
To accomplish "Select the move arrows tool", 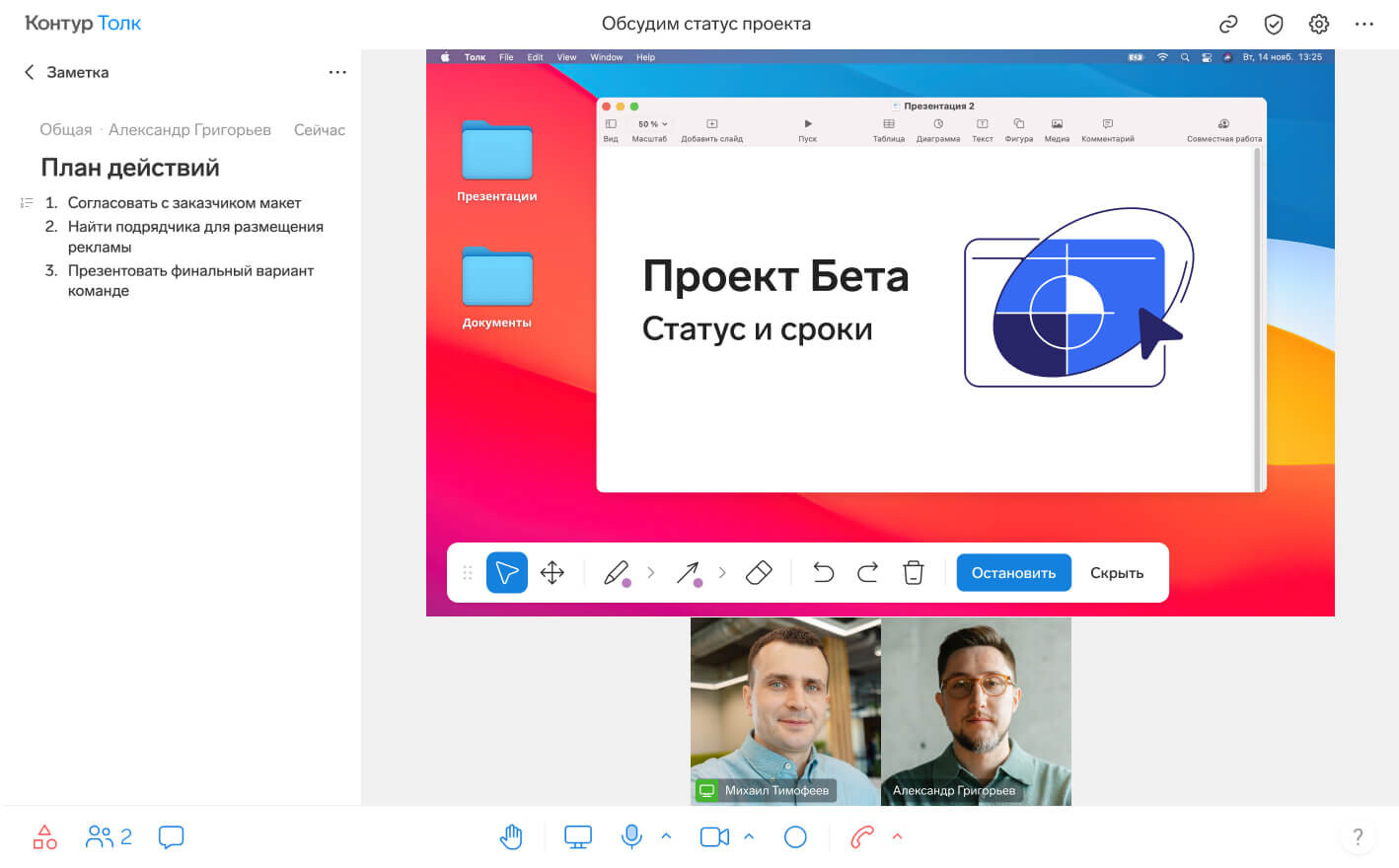I will click(x=552, y=572).
